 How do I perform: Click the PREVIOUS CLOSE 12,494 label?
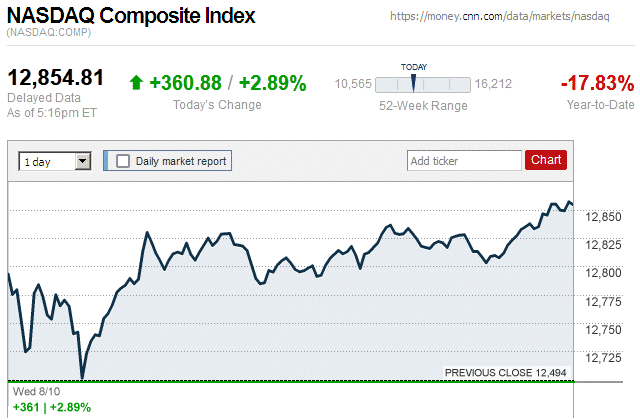pyautogui.click(x=505, y=373)
